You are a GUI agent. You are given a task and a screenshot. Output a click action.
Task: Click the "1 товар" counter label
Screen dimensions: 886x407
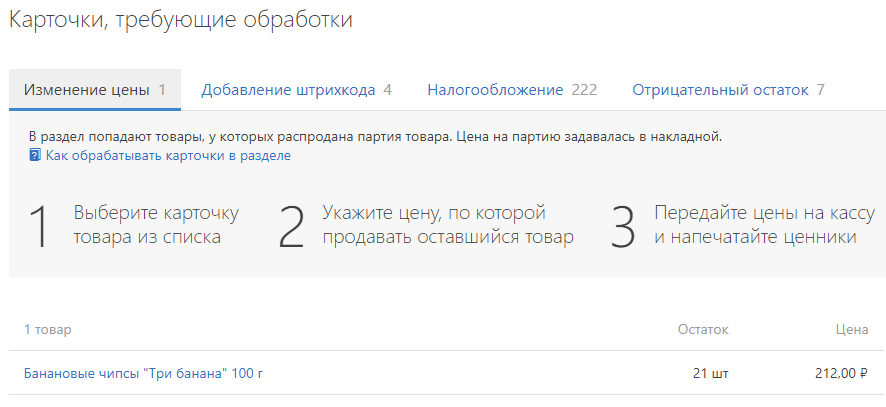(47, 329)
